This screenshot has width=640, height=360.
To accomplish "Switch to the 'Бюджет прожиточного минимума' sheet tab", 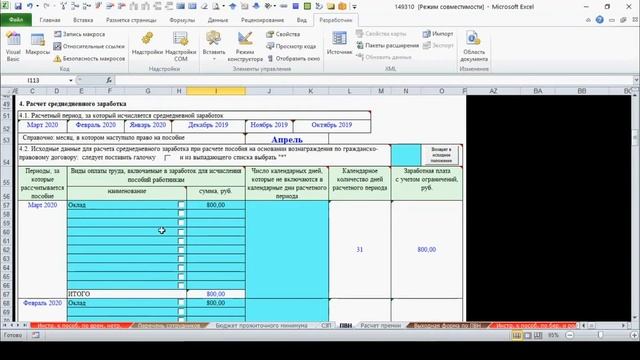I will pyautogui.click(x=261, y=326).
